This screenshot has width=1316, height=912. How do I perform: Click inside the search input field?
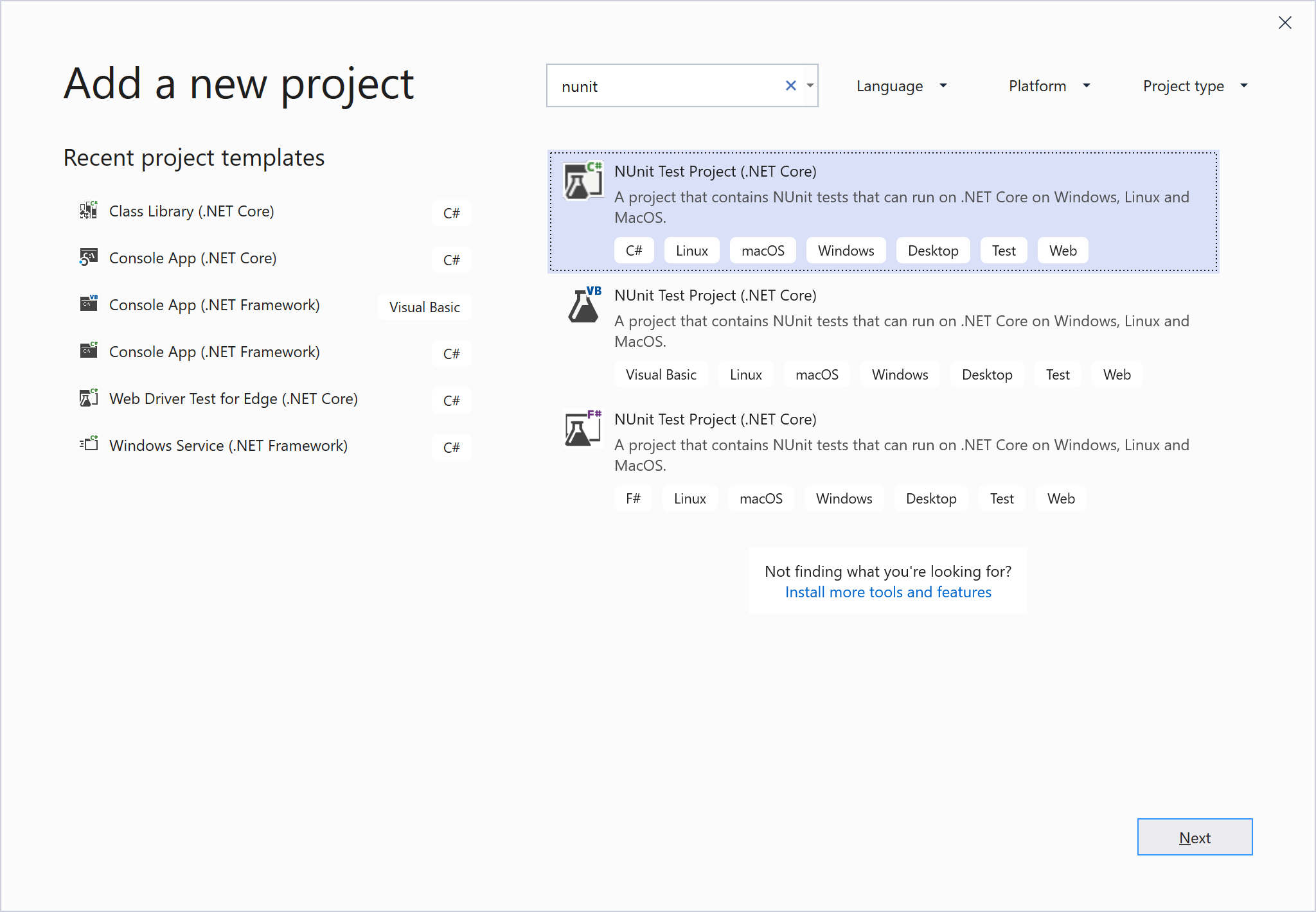point(662,85)
